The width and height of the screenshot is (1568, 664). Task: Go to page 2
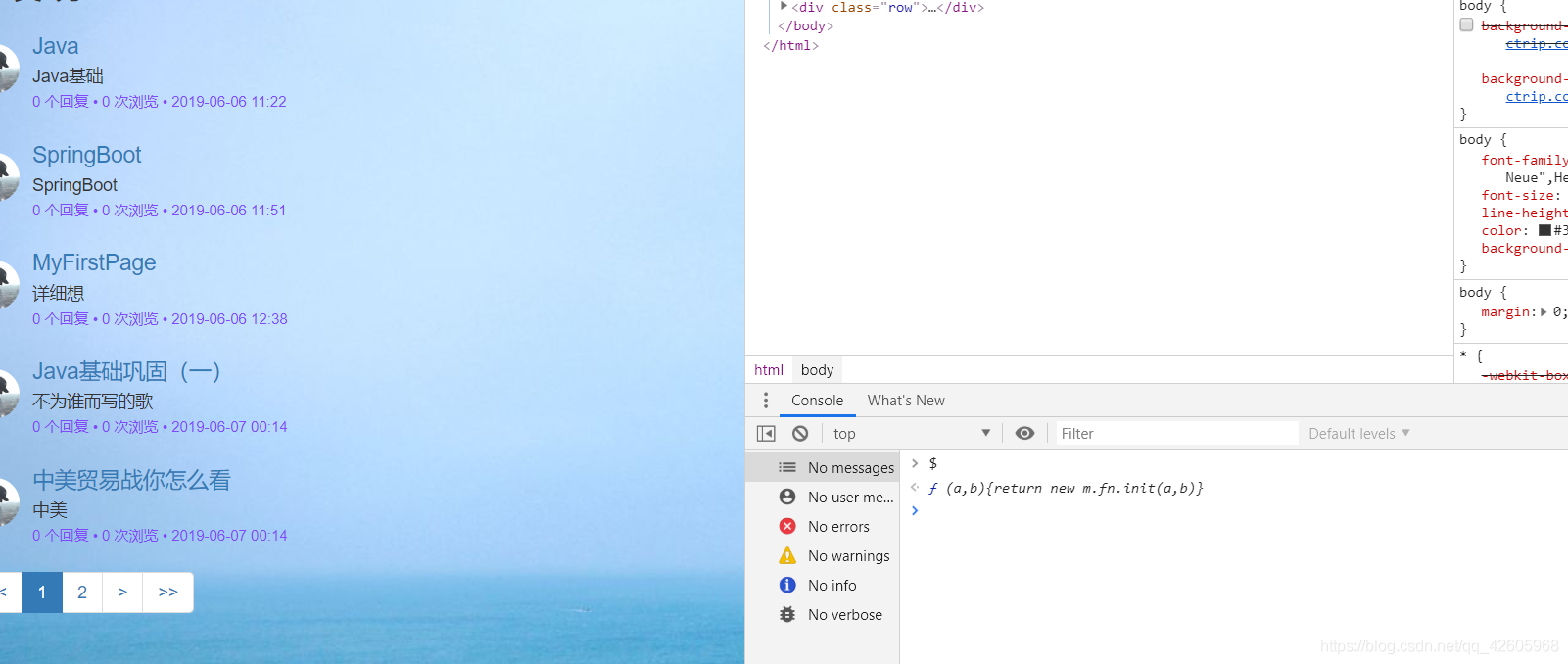(x=82, y=593)
